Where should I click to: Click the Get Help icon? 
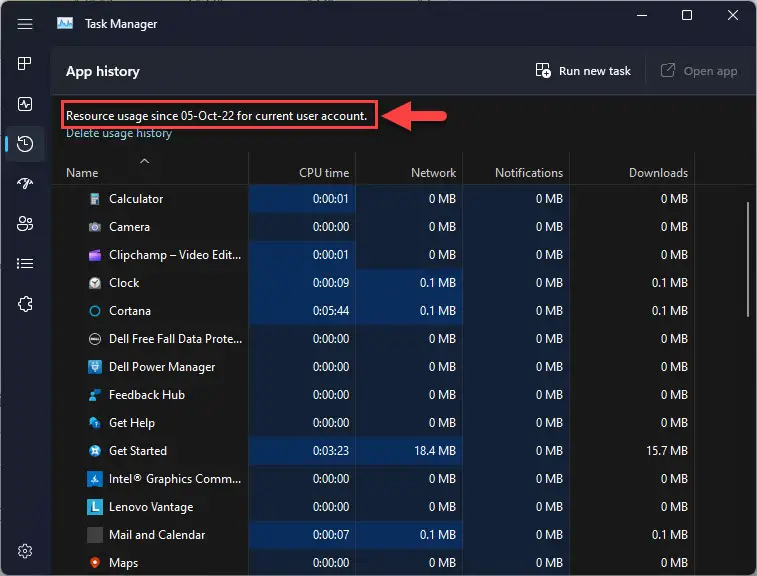(95, 423)
